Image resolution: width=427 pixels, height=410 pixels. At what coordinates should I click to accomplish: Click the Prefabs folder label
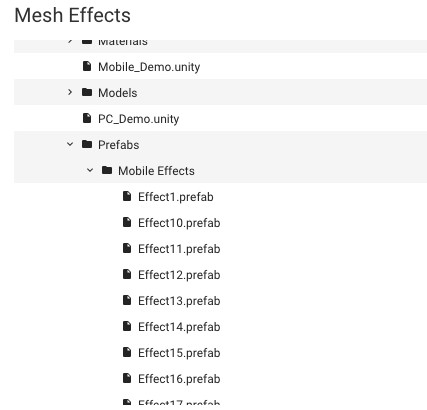tap(119, 145)
